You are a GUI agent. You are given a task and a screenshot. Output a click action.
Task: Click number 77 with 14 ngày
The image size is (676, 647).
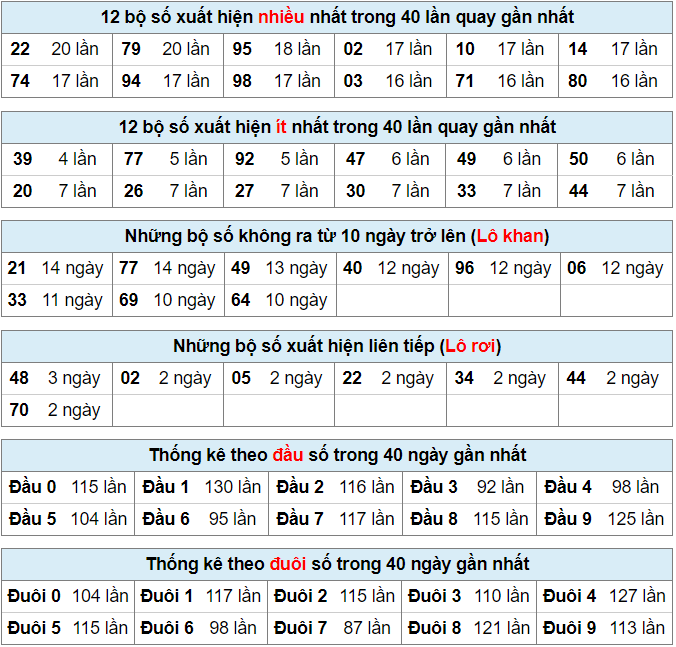(x=169, y=268)
